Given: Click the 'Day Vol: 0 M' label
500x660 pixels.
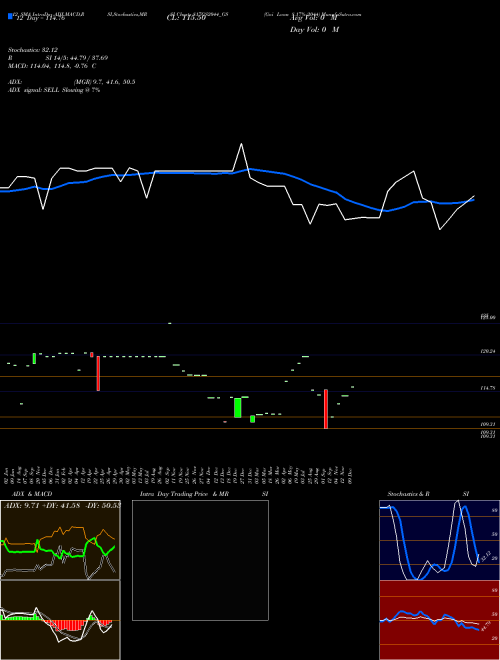Looking at the screenshot, I should tap(314, 29).
